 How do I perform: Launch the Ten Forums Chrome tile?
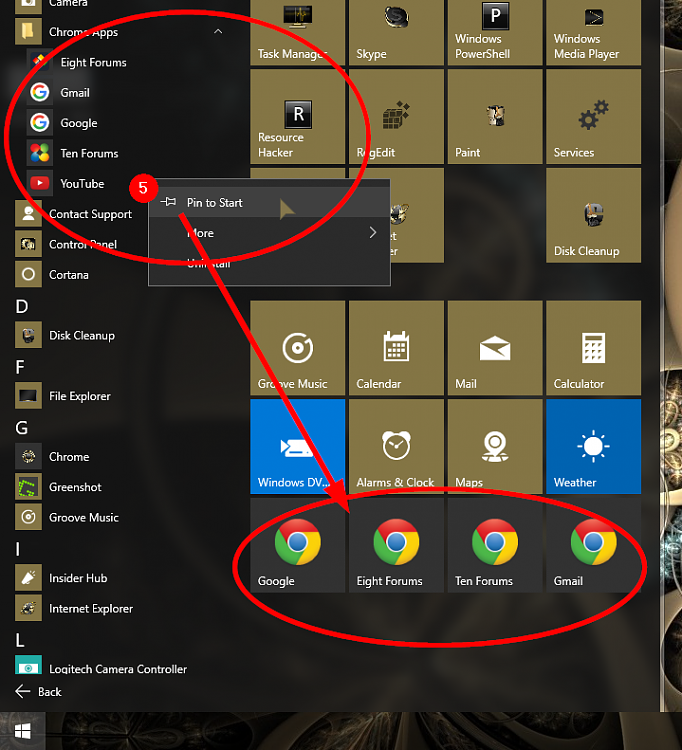(495, 545)
